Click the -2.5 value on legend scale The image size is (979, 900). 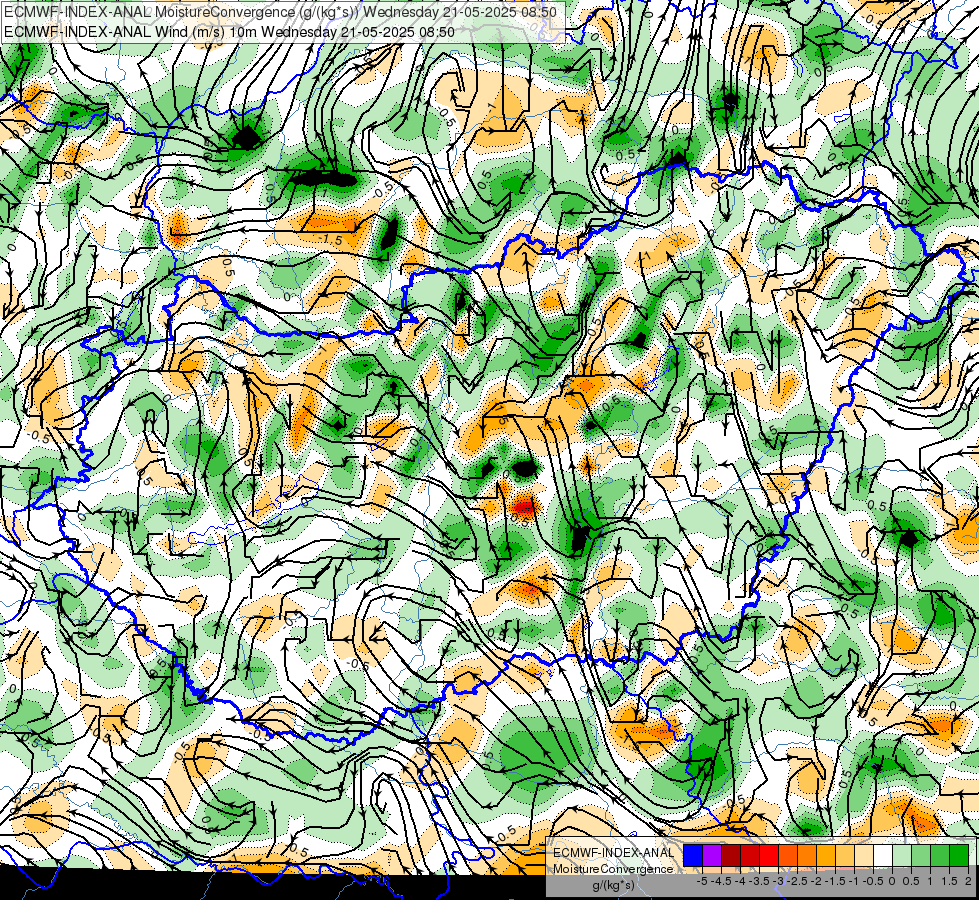click(797, 881)
